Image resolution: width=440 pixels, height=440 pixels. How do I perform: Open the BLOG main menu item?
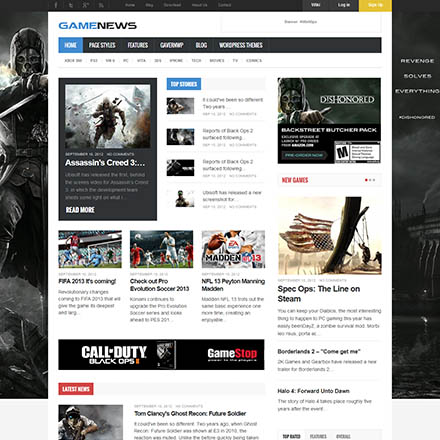pos(201,45)
